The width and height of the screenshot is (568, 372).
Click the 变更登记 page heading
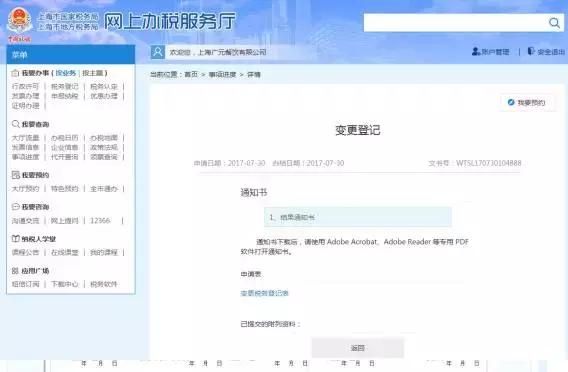tap(358, 130)
